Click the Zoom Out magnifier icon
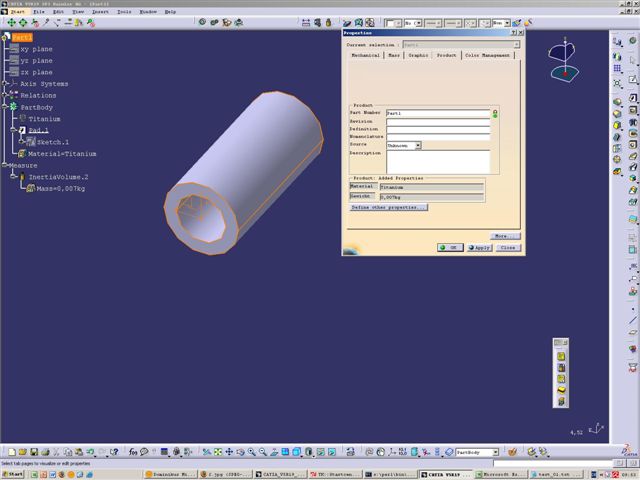The width and height of the screenshot is (640, 480). pyautogui.click(x=263, y=452)
